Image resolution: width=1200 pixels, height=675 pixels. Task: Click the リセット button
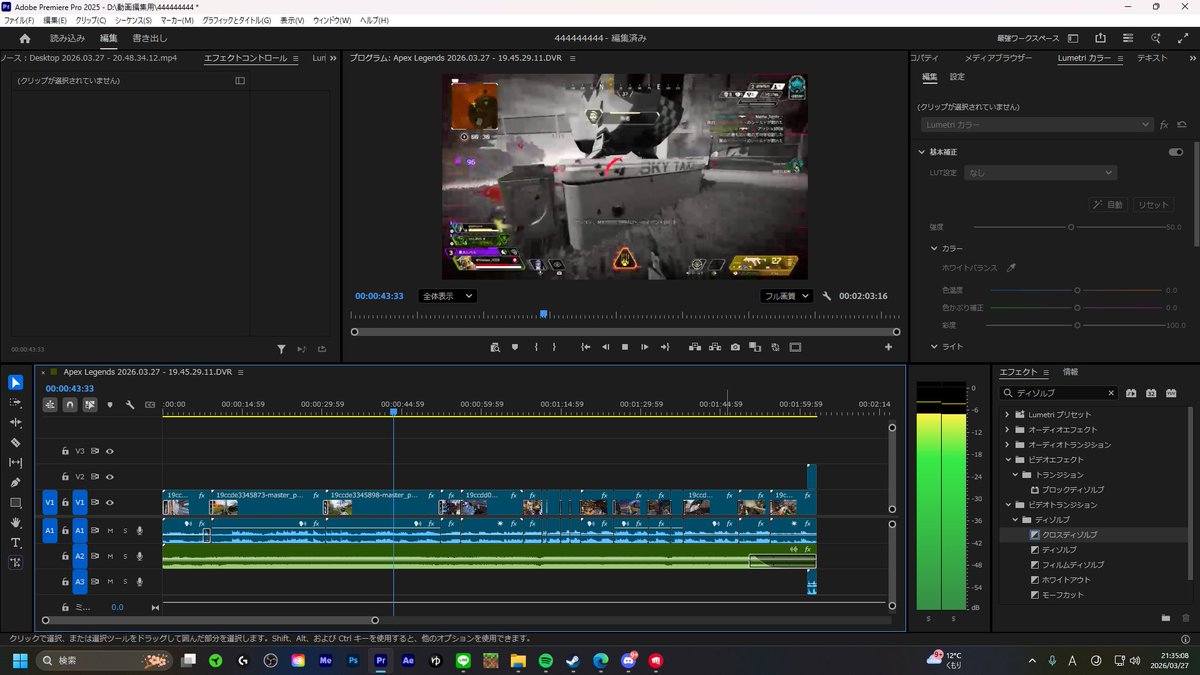(x=1153, y=204)
